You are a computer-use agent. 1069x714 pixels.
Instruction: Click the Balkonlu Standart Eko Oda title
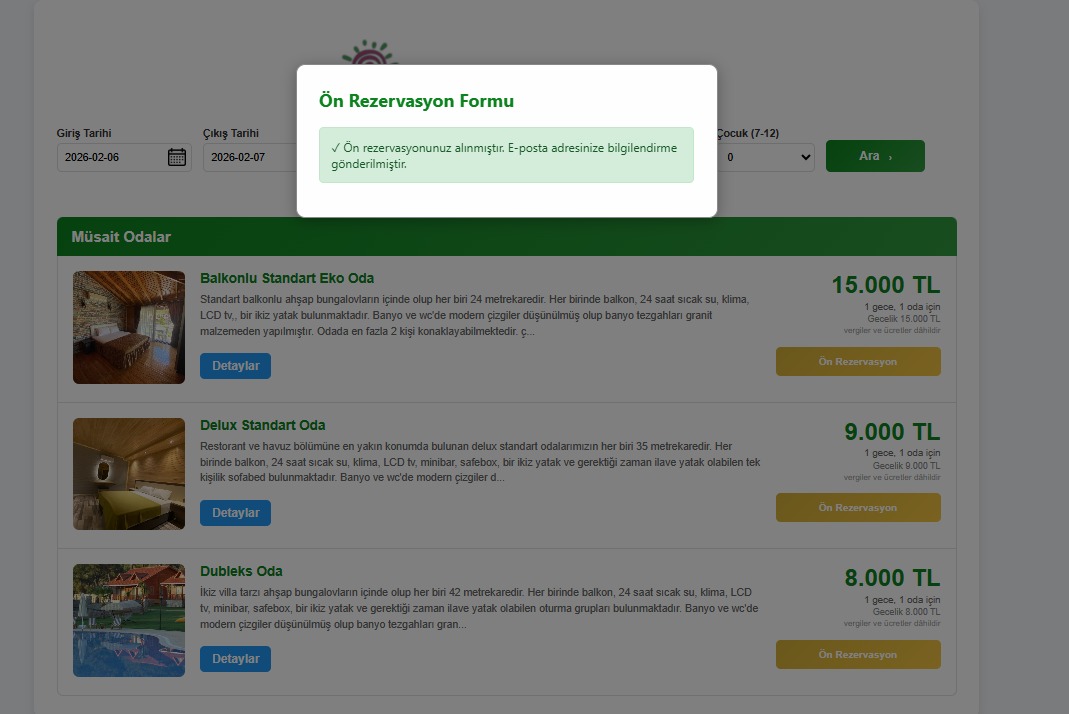coord(287,278)
